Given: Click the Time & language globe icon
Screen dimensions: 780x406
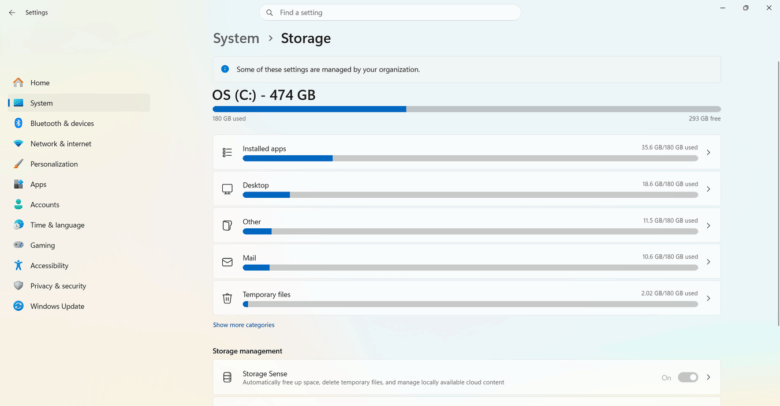Looking at the screenshot, I should 18,225.
